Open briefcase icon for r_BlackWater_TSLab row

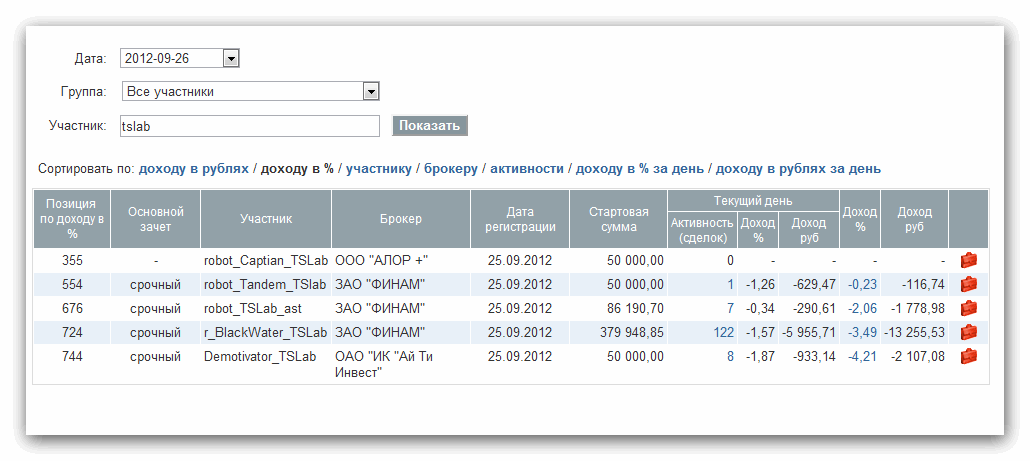pyautogui.click(x=968, y=332)
